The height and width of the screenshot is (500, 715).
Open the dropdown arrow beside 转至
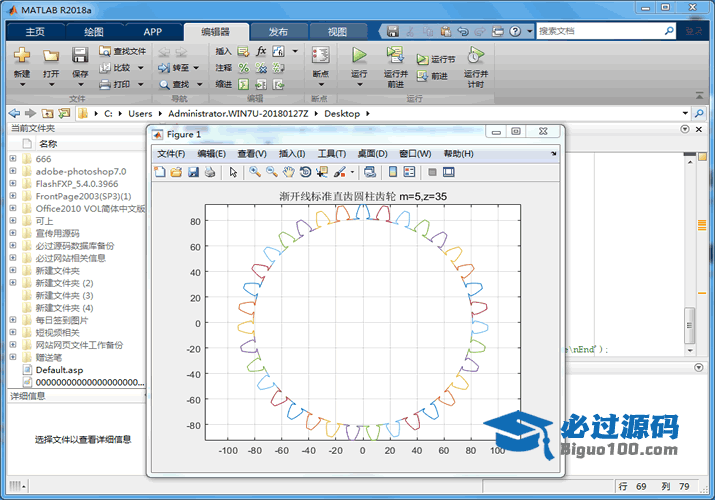(x=196, y=68)
